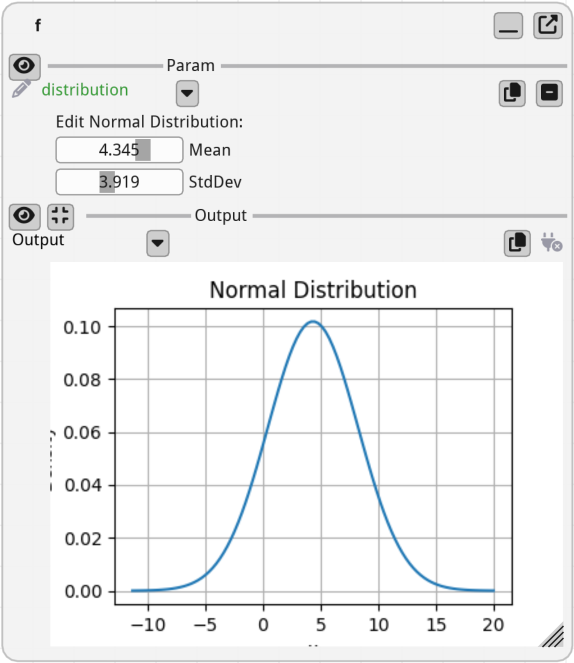Click the Mean value field 4.345
The image size is (574, 663).
[119, 150]
